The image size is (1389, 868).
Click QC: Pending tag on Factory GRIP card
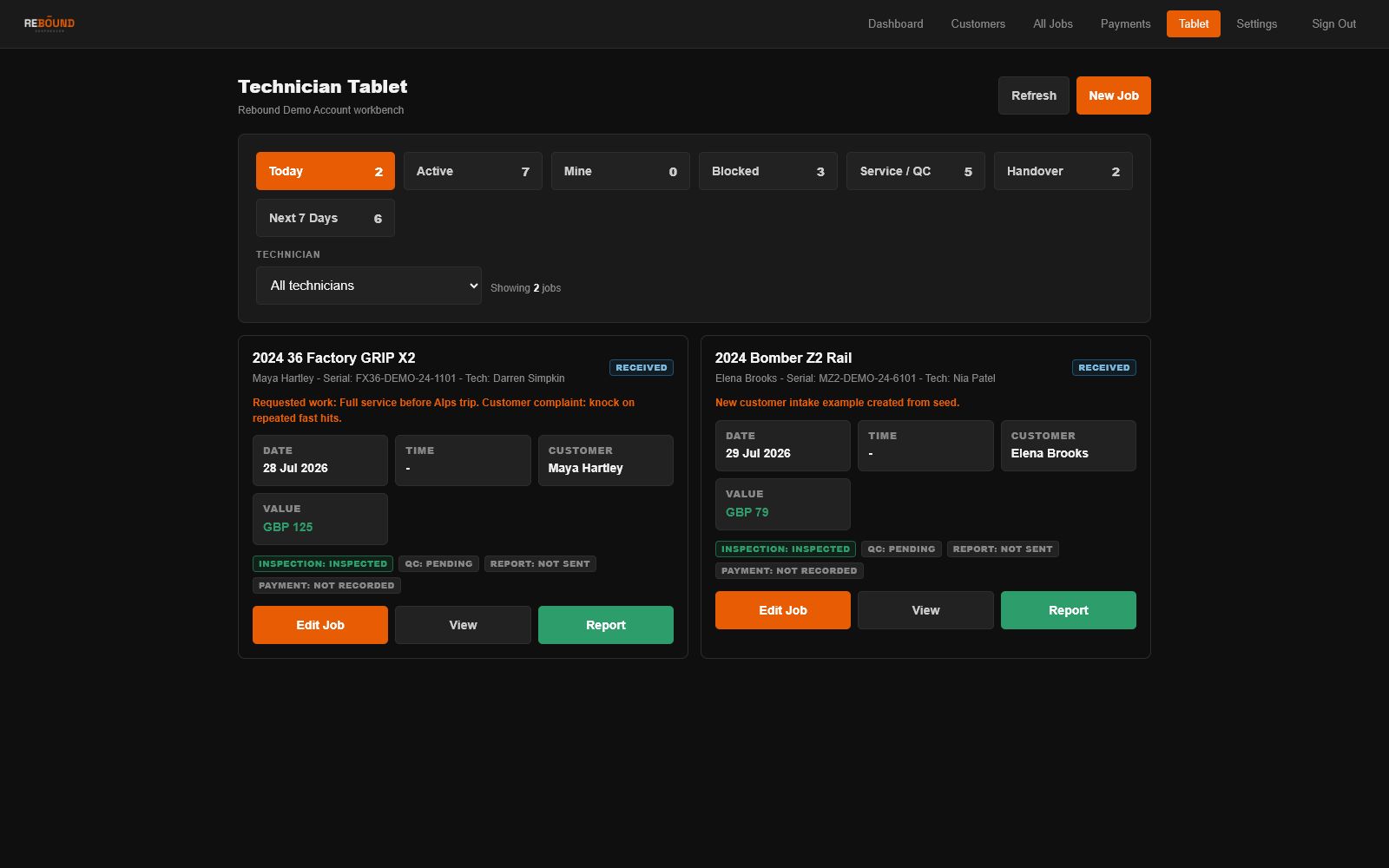click(x=438, y=564)
